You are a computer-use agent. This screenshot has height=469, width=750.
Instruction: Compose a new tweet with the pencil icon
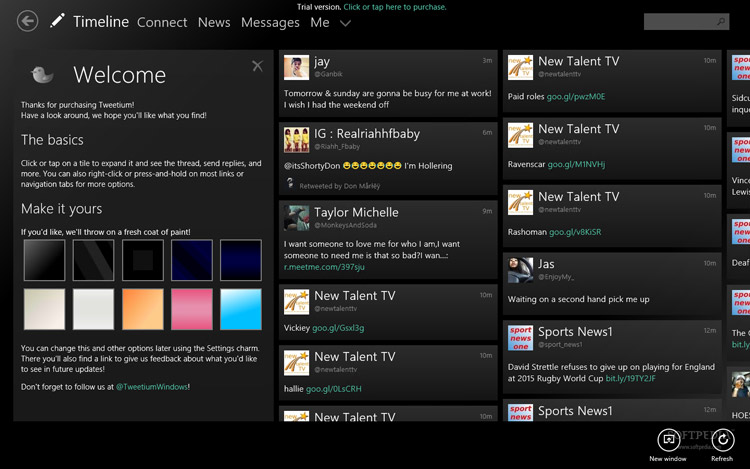(57, 21)
